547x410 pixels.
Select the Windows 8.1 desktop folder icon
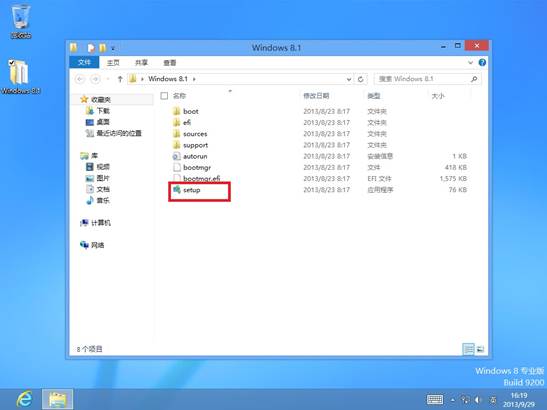(x=20, y=76)
